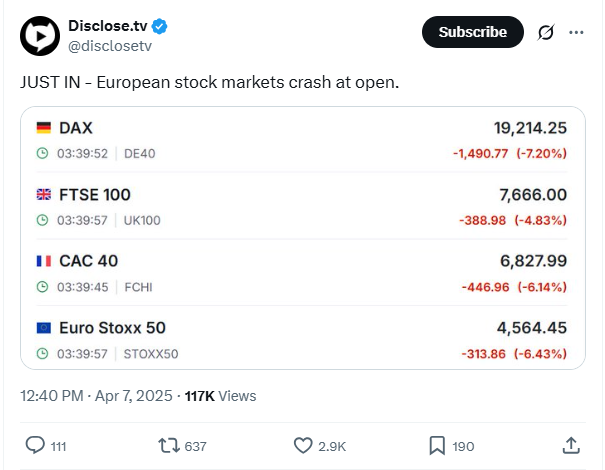
Task: Click the Disclose.tv profile avatar
Action: click(40, 36)
